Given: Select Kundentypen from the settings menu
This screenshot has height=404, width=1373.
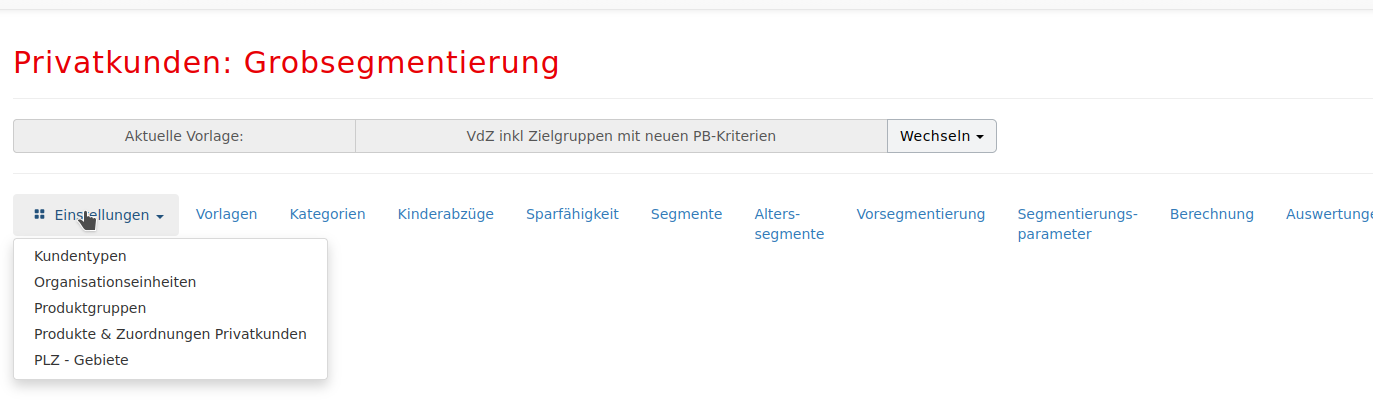Looking at the screenshot, I should 80,256.
